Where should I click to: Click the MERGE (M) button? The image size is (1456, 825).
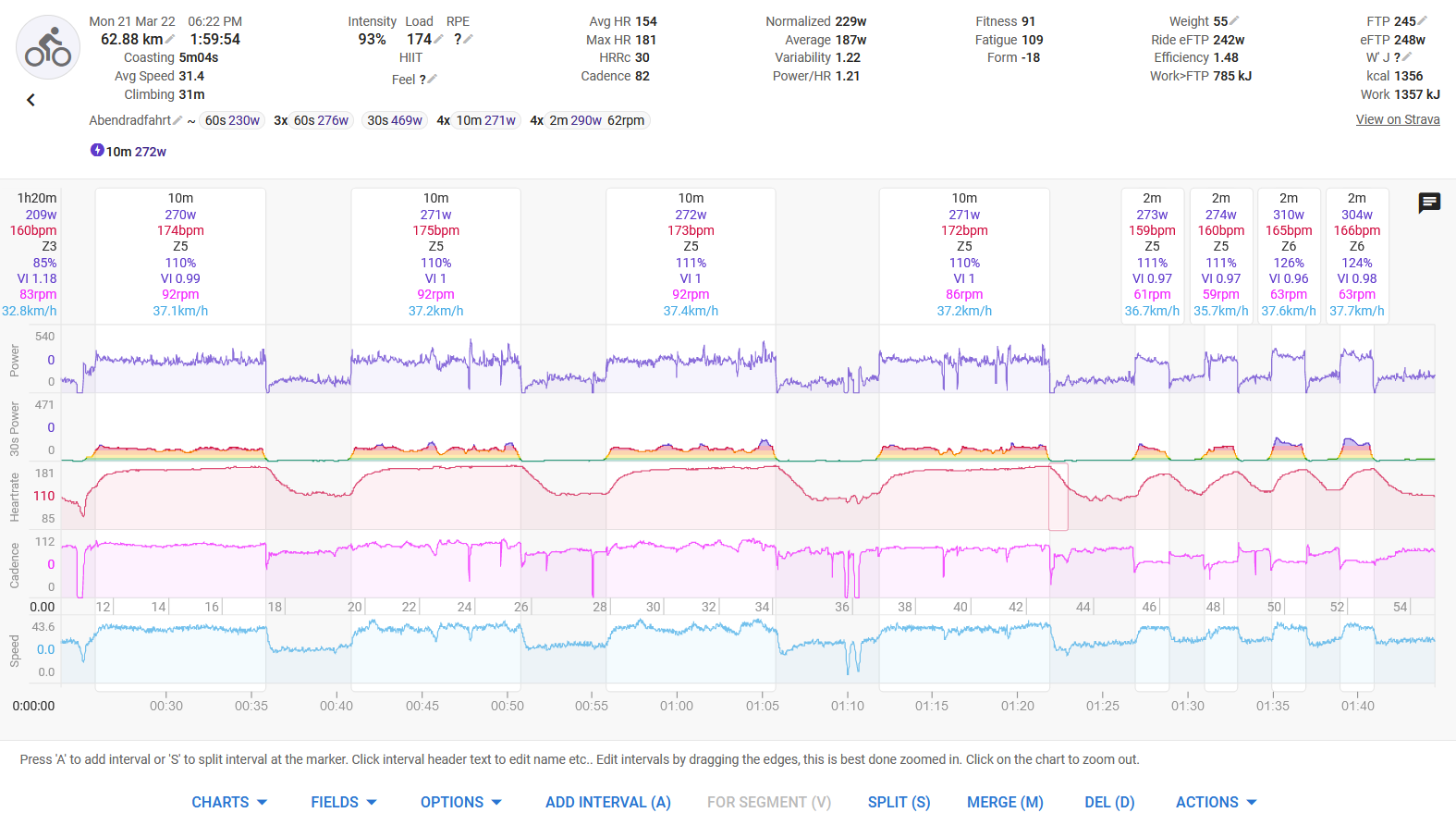(x=1005, y=802)
